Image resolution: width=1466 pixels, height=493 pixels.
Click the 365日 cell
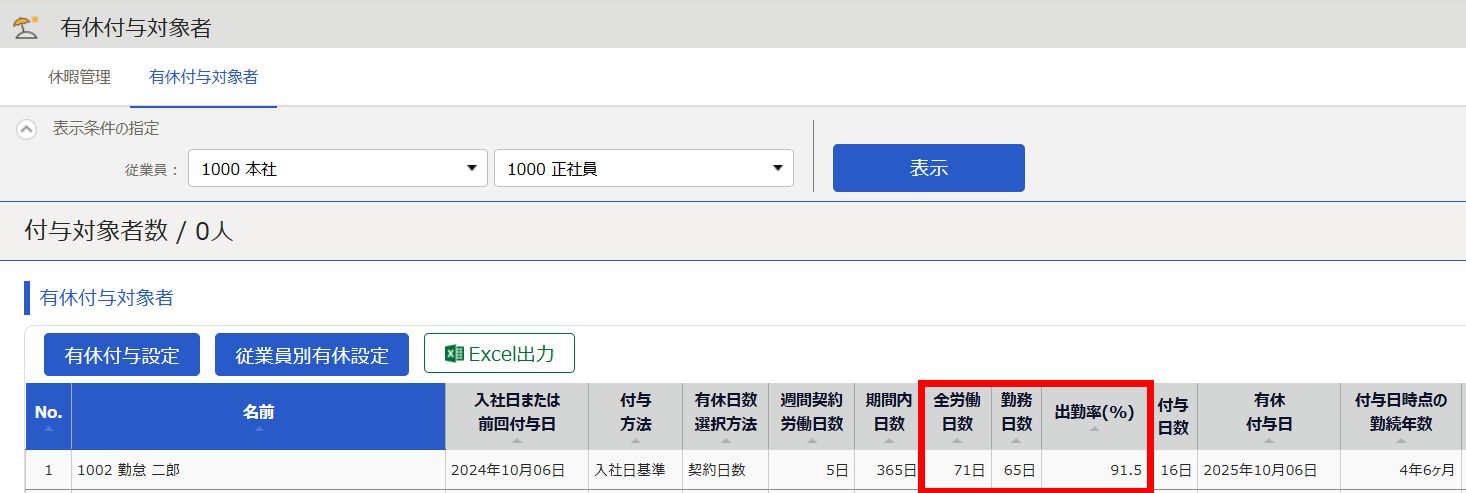(888, 470)
